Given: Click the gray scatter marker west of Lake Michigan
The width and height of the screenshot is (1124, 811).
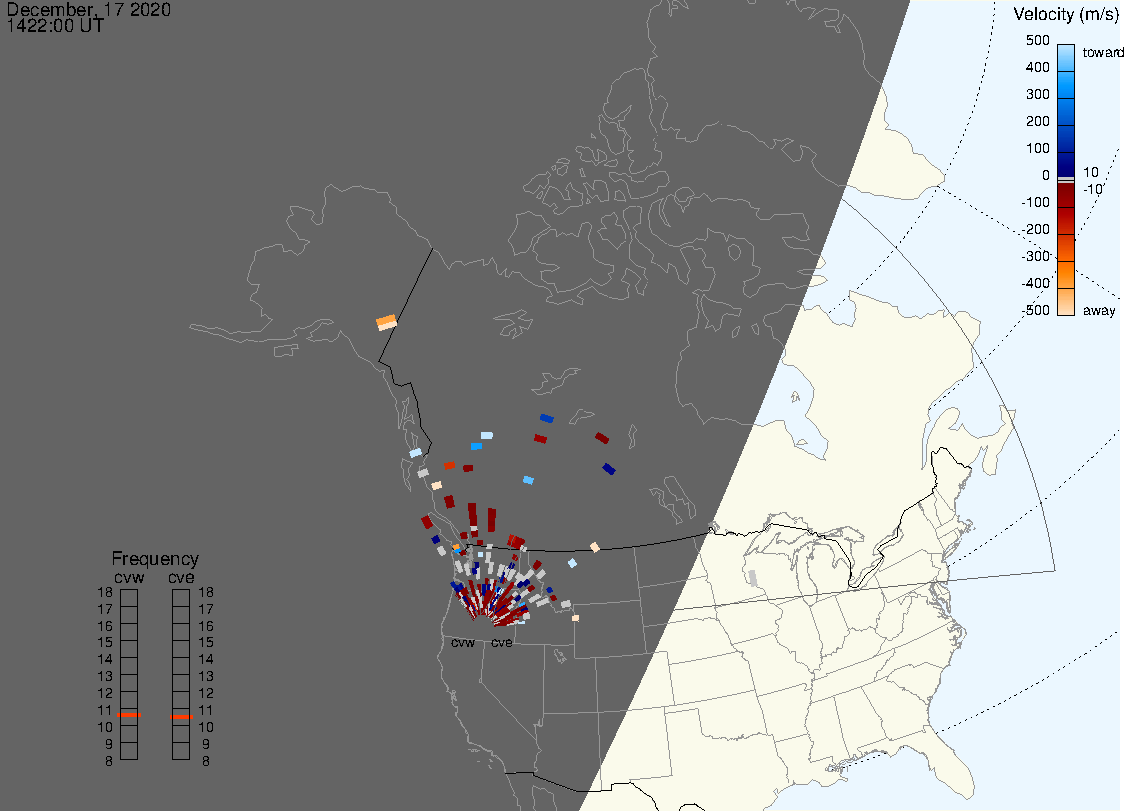Looking at the screenshot, I should pos(752,579).
